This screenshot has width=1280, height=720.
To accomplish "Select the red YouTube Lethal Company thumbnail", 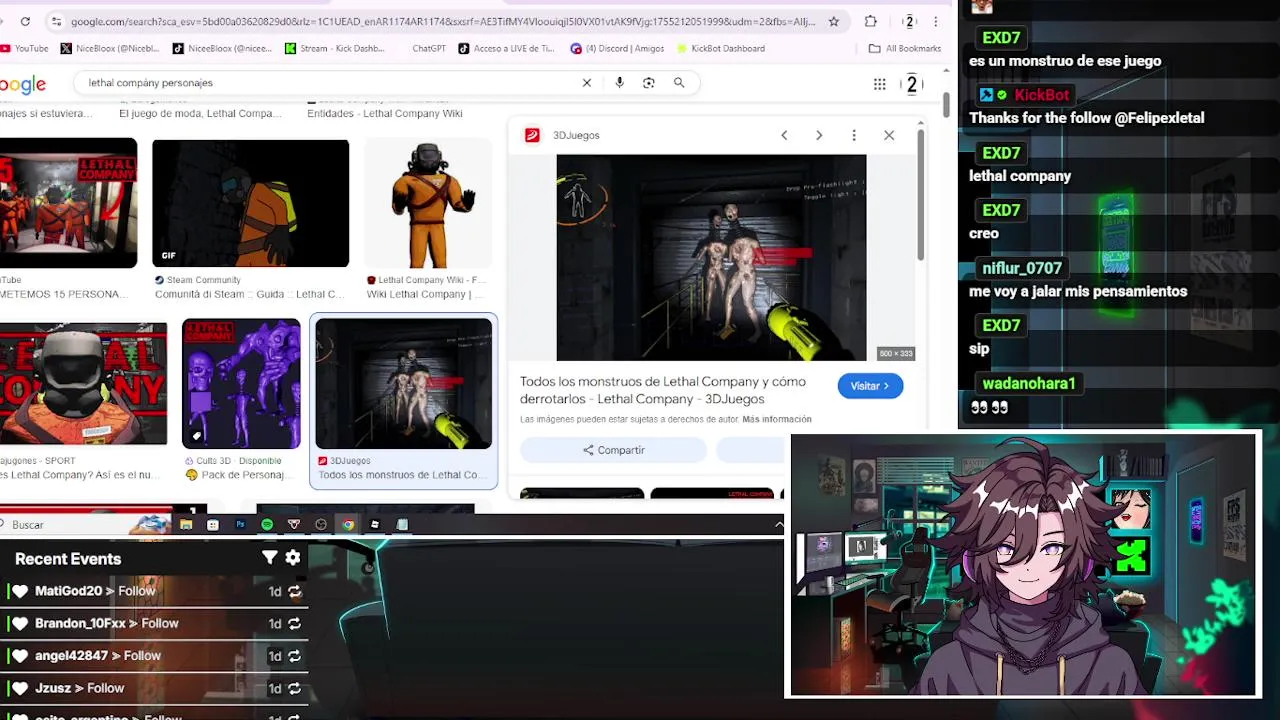I will (68, 203).
